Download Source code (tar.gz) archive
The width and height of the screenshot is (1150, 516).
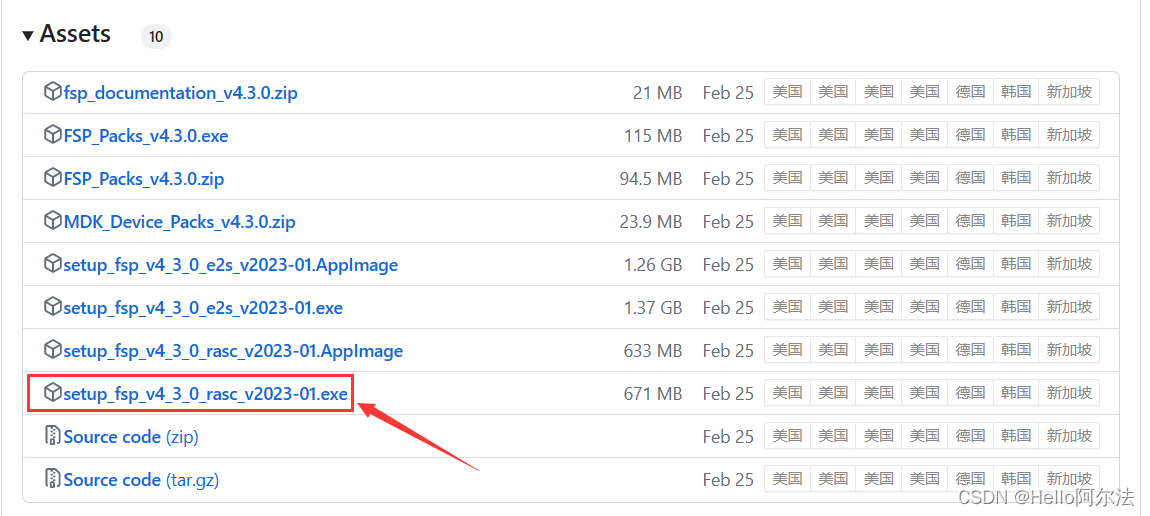[141, 480]
